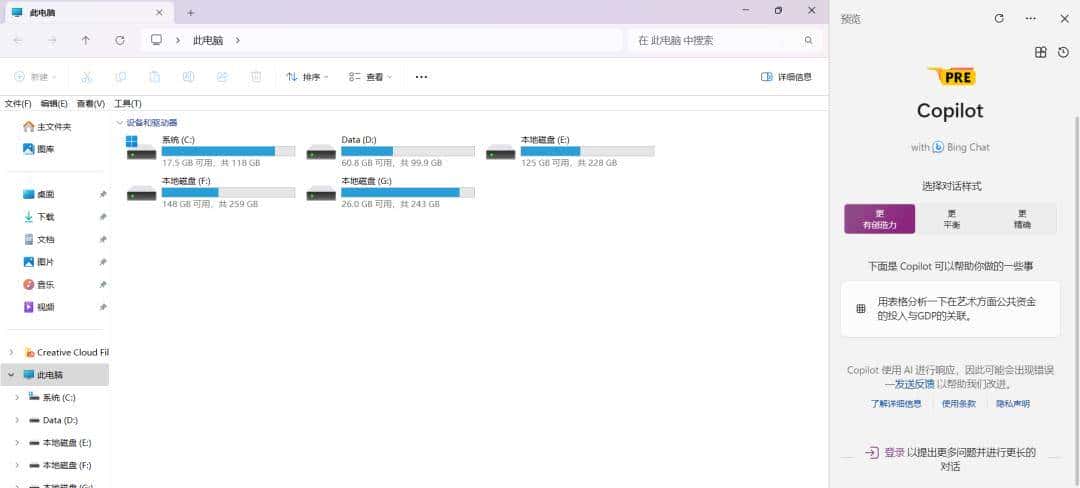Image resolution: width=1080 pixels, height=488 pixels.
Task: Expand Data (D:) in sidebar tree
Action: [x=17, y=420]
